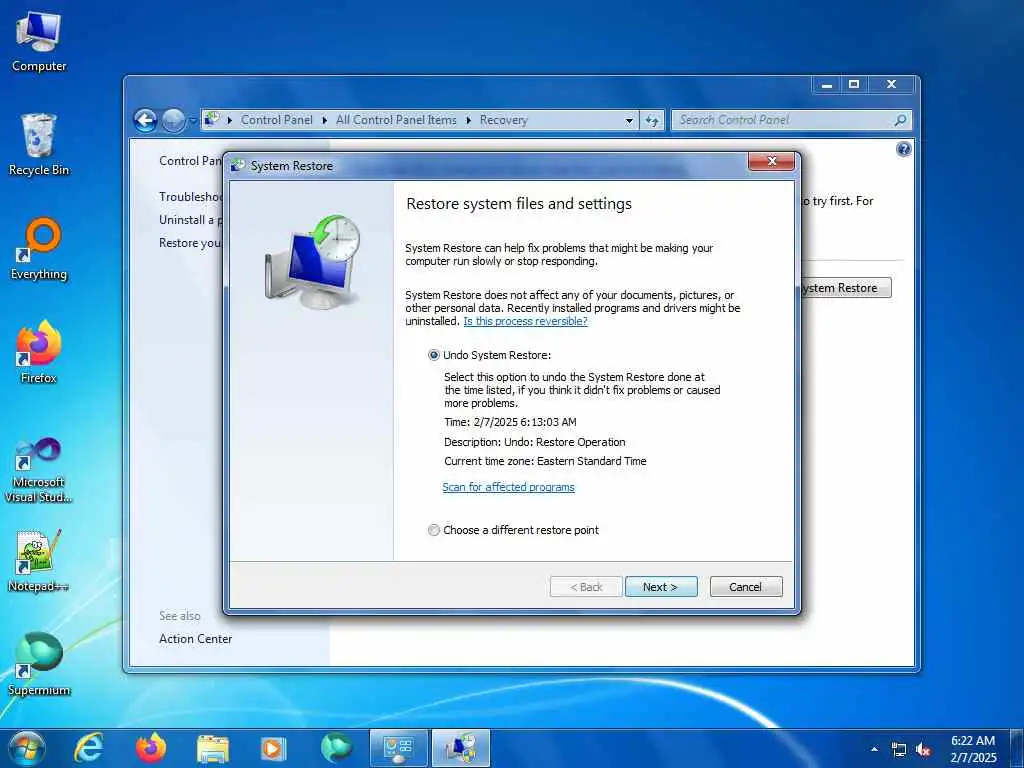Viewport: 1024px width, 768px height.
Task: Open the 'Is this process reversible?' link
Action: click(525, 321)
